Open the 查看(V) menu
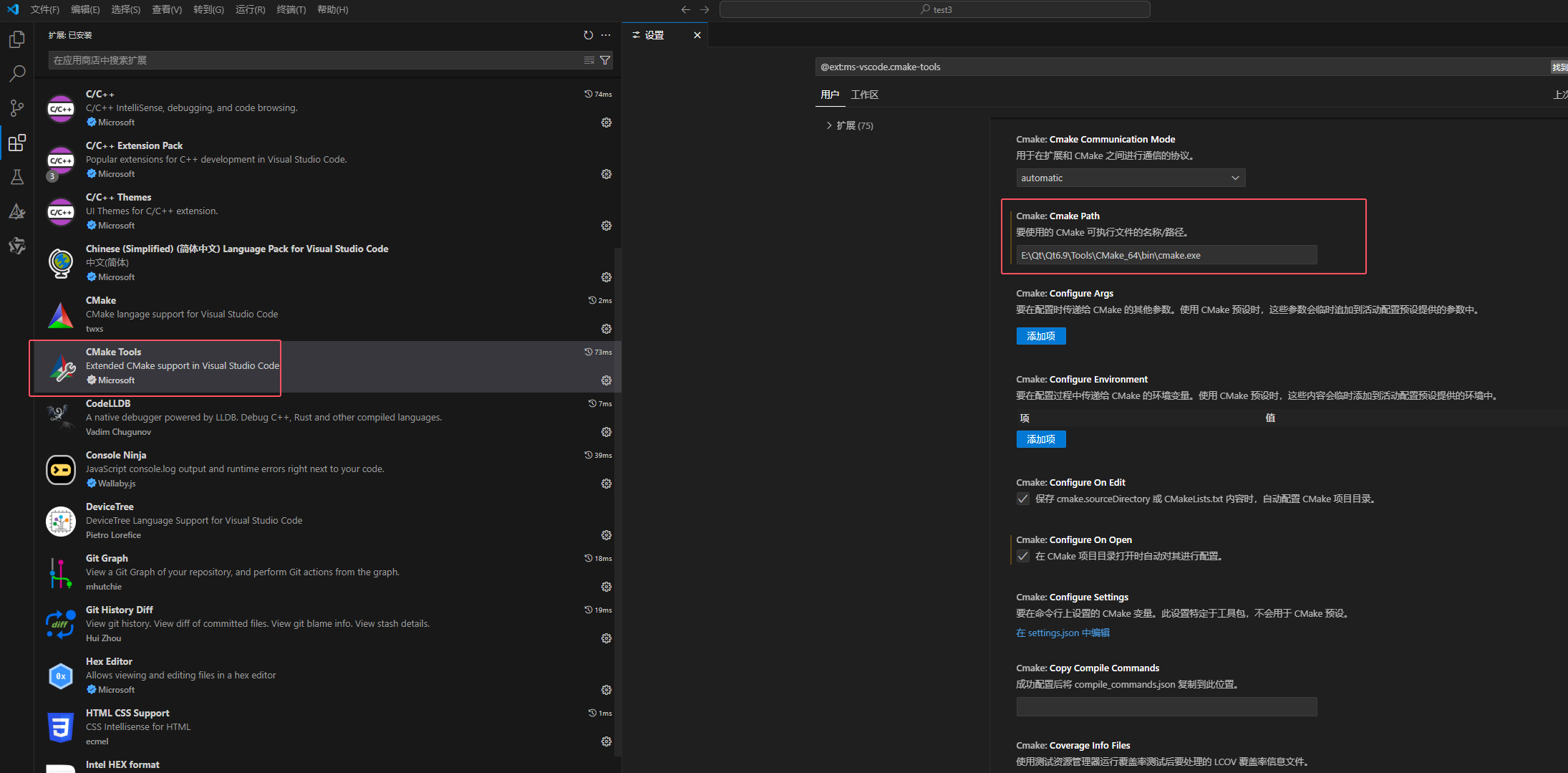This screenshot has height=773, width=1568. pos(167,9)
